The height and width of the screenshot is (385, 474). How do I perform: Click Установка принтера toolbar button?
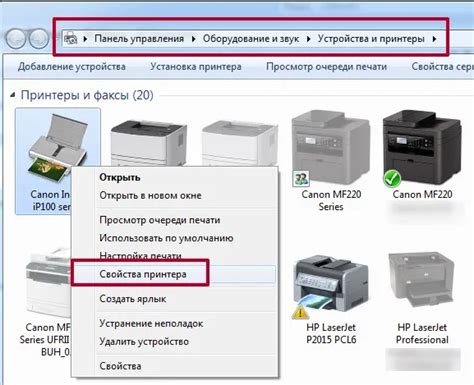(196, 67)
